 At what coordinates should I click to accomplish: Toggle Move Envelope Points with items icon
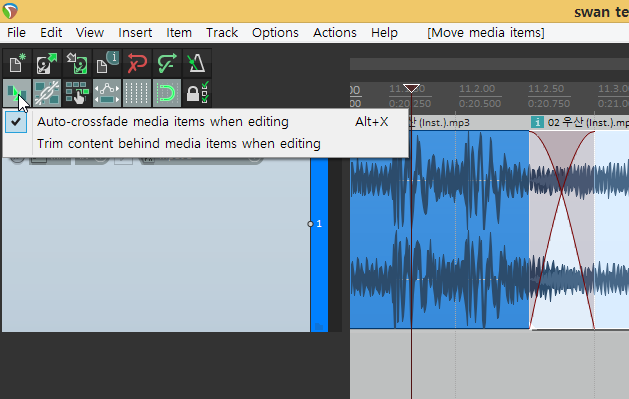[x=107, y=93]
